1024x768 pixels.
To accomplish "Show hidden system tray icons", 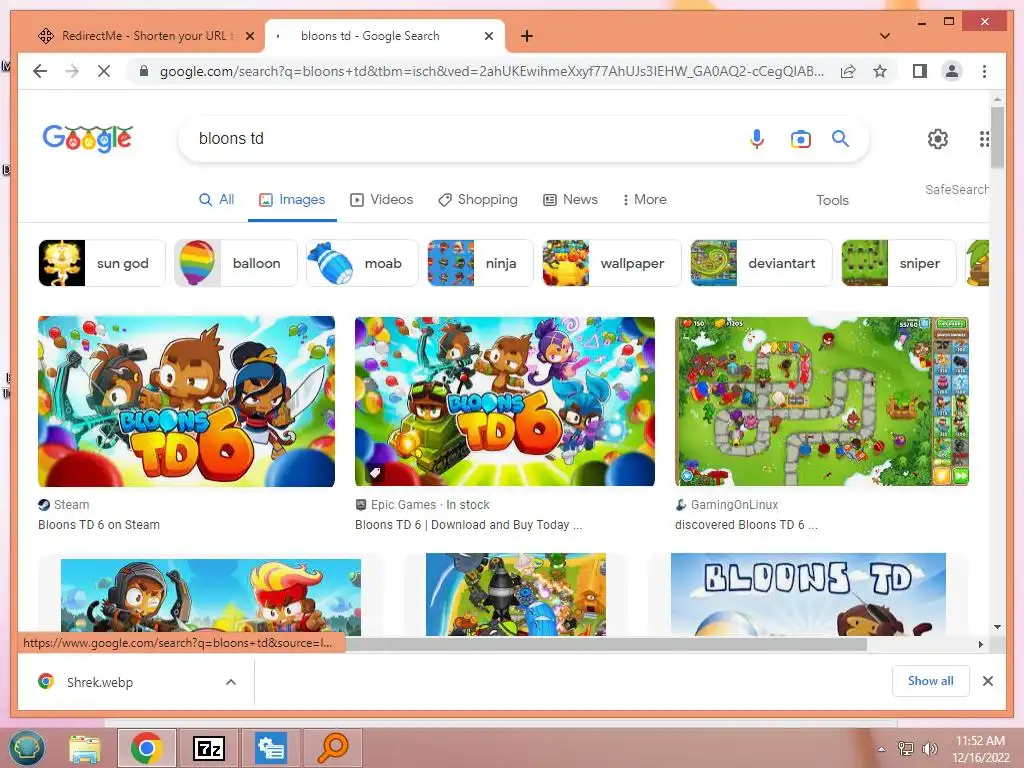I will pos(882,749).
